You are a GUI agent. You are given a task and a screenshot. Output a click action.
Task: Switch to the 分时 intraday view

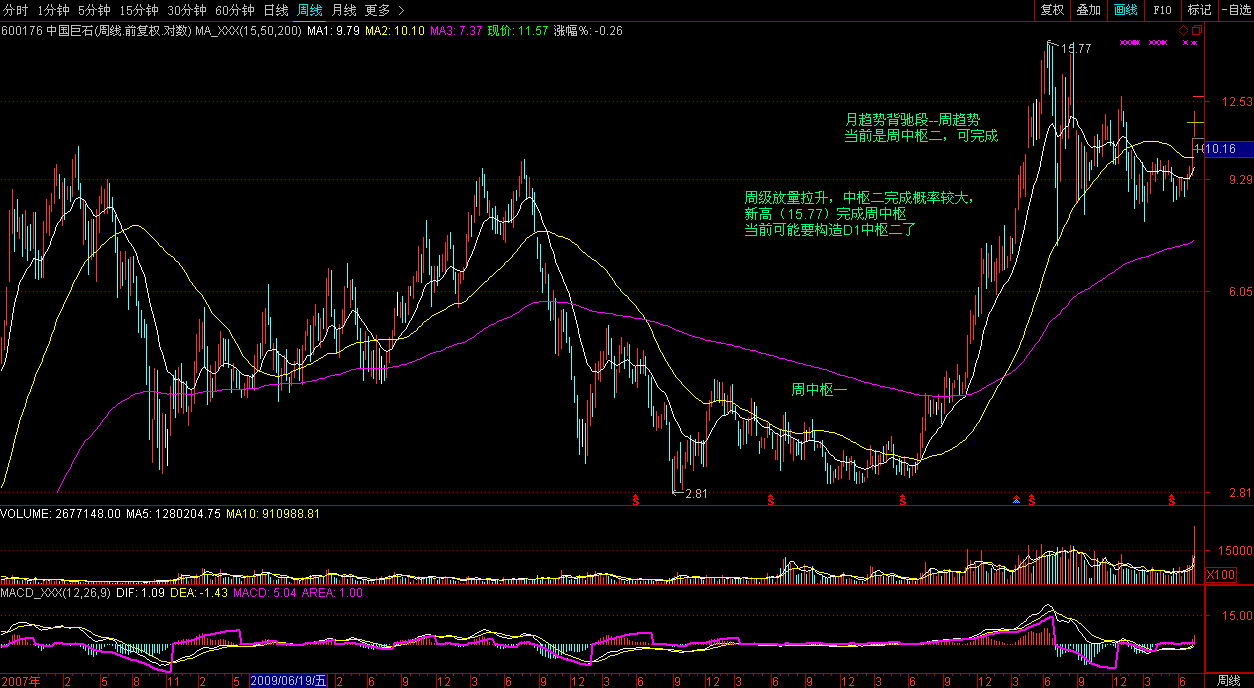tap(15, 10)
